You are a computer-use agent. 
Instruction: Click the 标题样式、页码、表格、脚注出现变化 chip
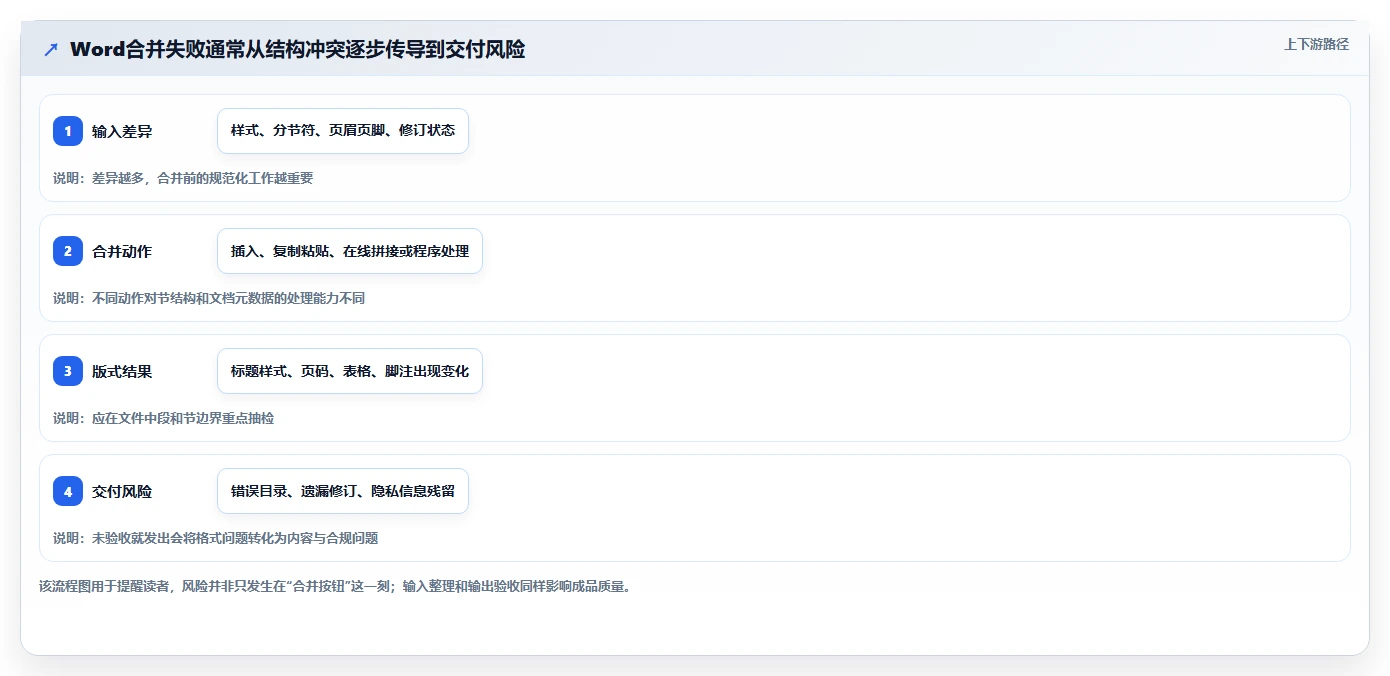click(x=350, y=371)
